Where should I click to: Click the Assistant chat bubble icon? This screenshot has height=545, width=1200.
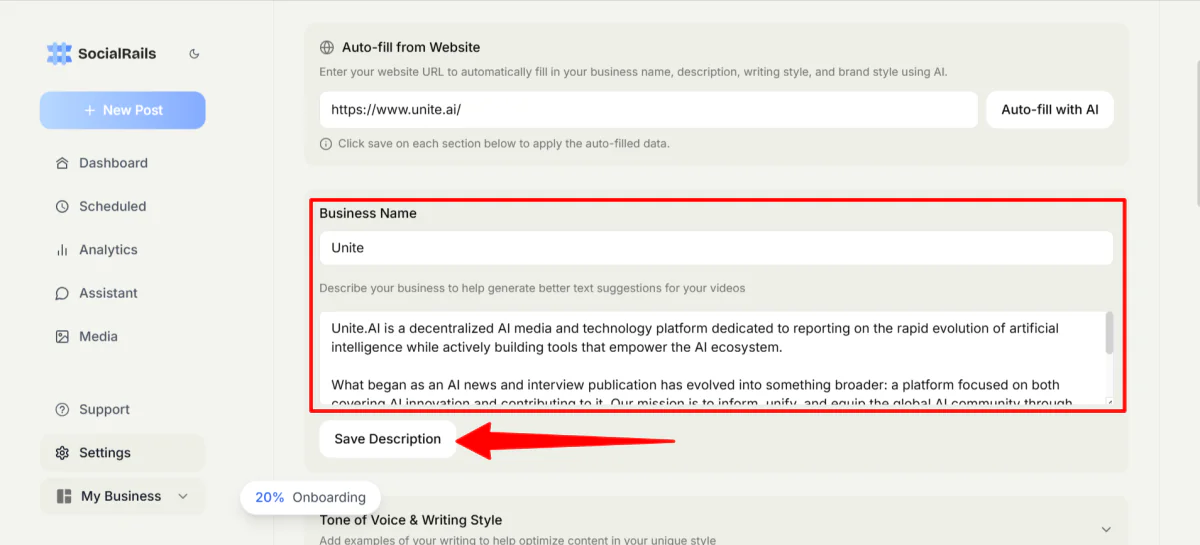tap(62, 293)
